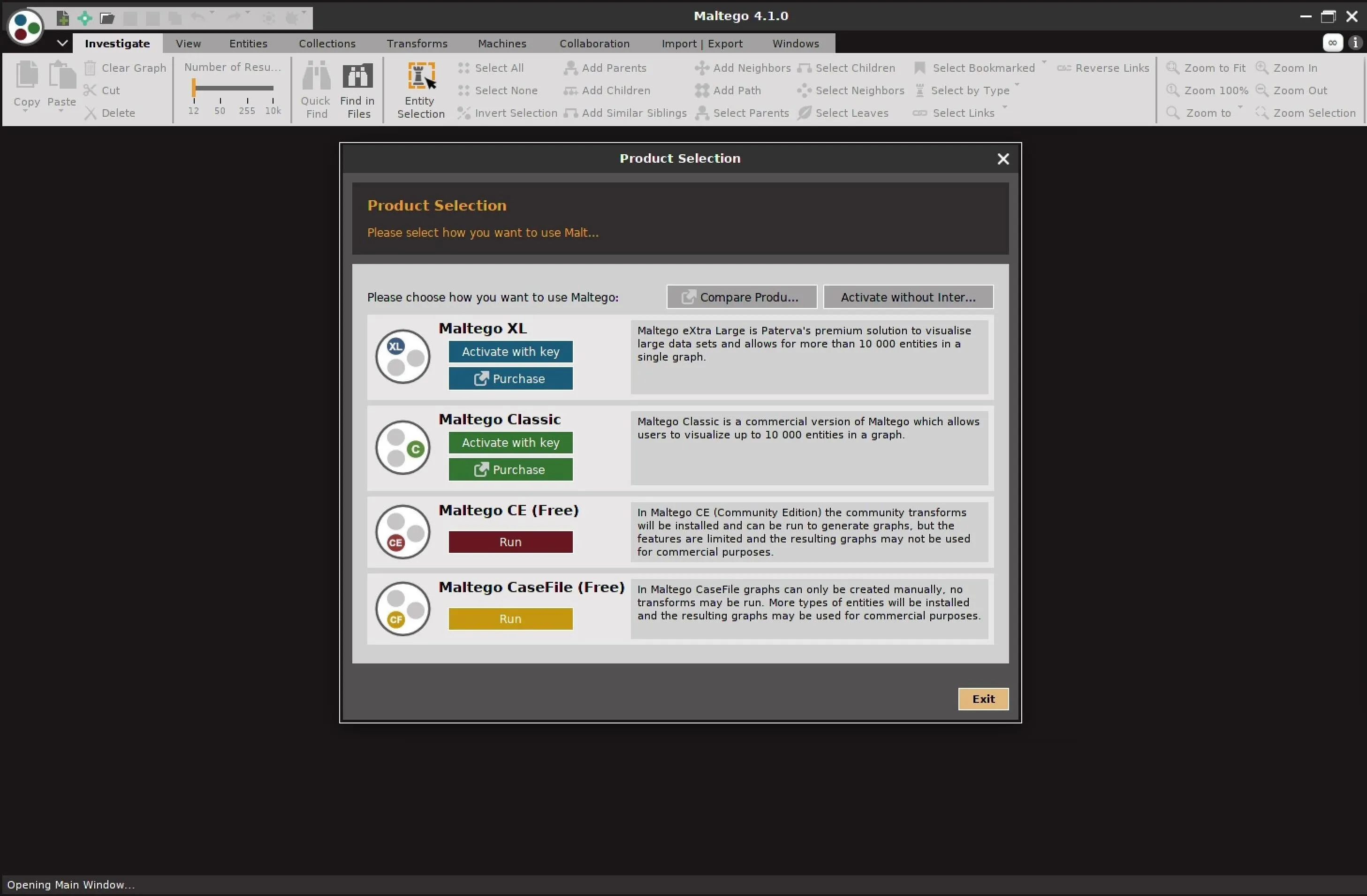
Task: Click the Cut scissors icon
Action: [90, 90]
